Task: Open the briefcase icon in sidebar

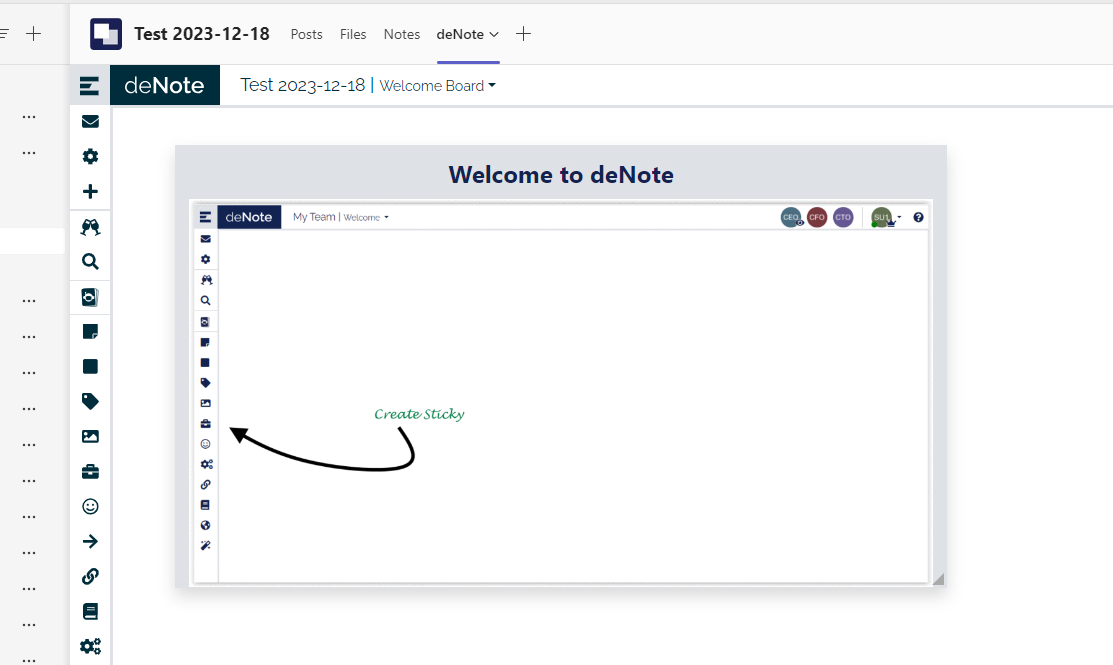Action: (x=90, y=471)
